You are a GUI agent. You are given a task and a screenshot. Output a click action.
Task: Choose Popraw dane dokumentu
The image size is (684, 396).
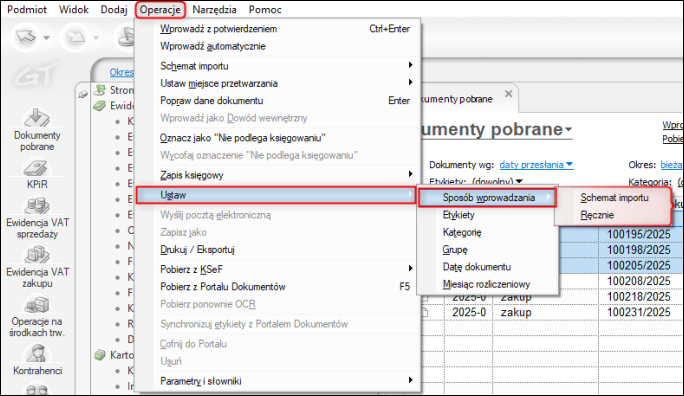click(x=278, y=101)
